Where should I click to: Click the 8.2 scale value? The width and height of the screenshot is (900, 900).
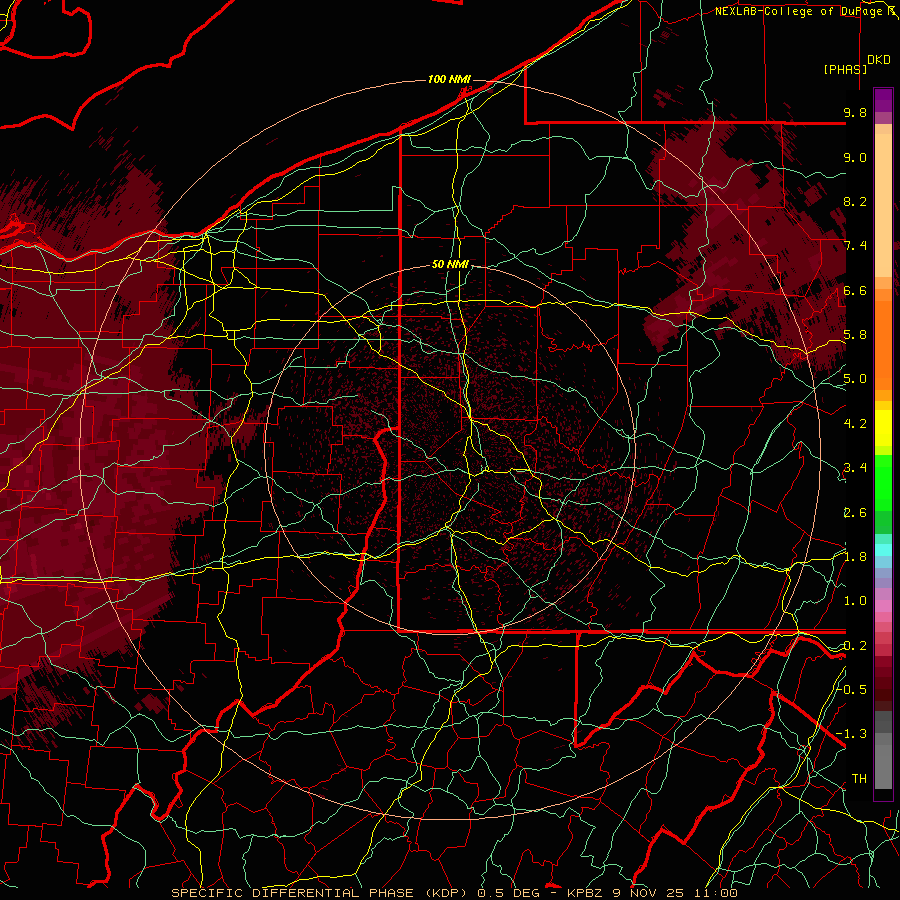point(855,201)
